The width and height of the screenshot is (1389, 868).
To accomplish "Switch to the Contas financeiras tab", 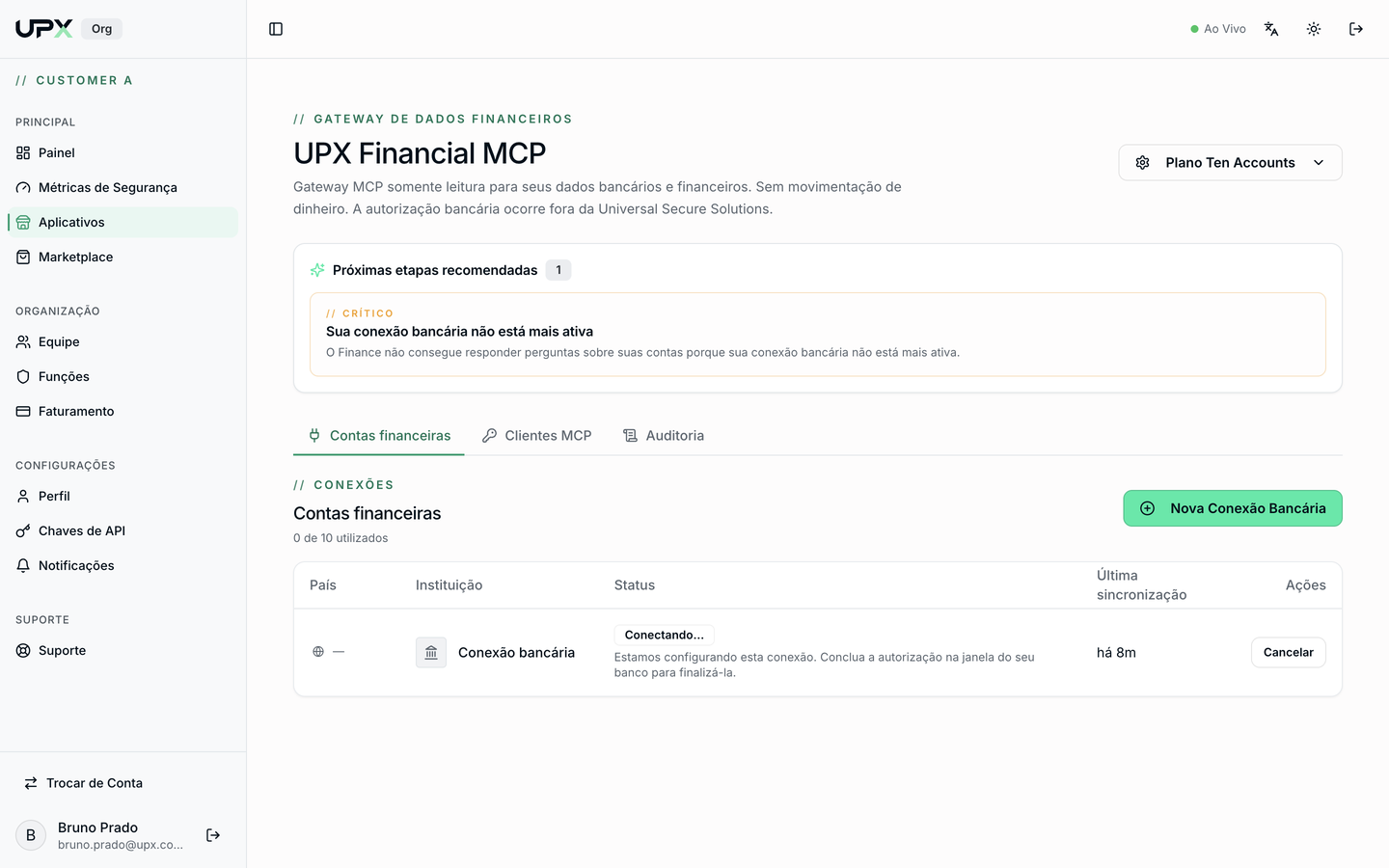I will coord(379,436).
